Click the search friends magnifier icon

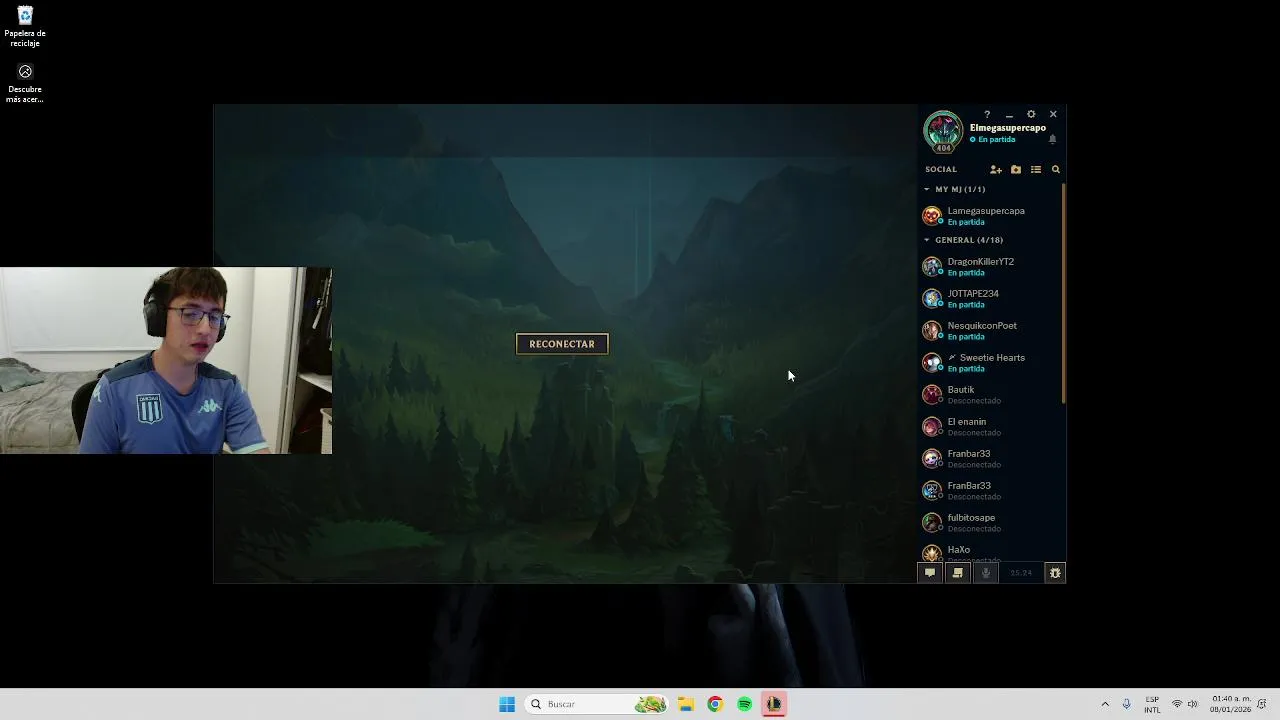(1055, 170)
